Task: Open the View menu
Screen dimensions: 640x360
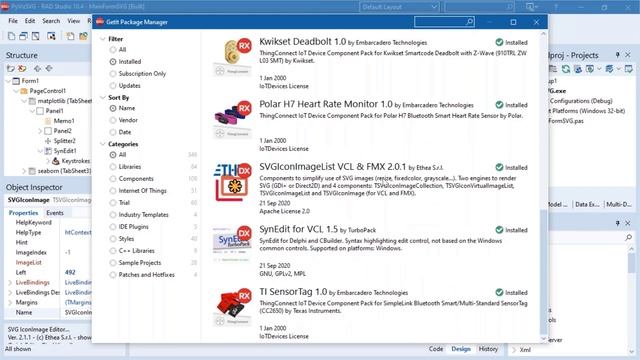Action: click(73, 21)
